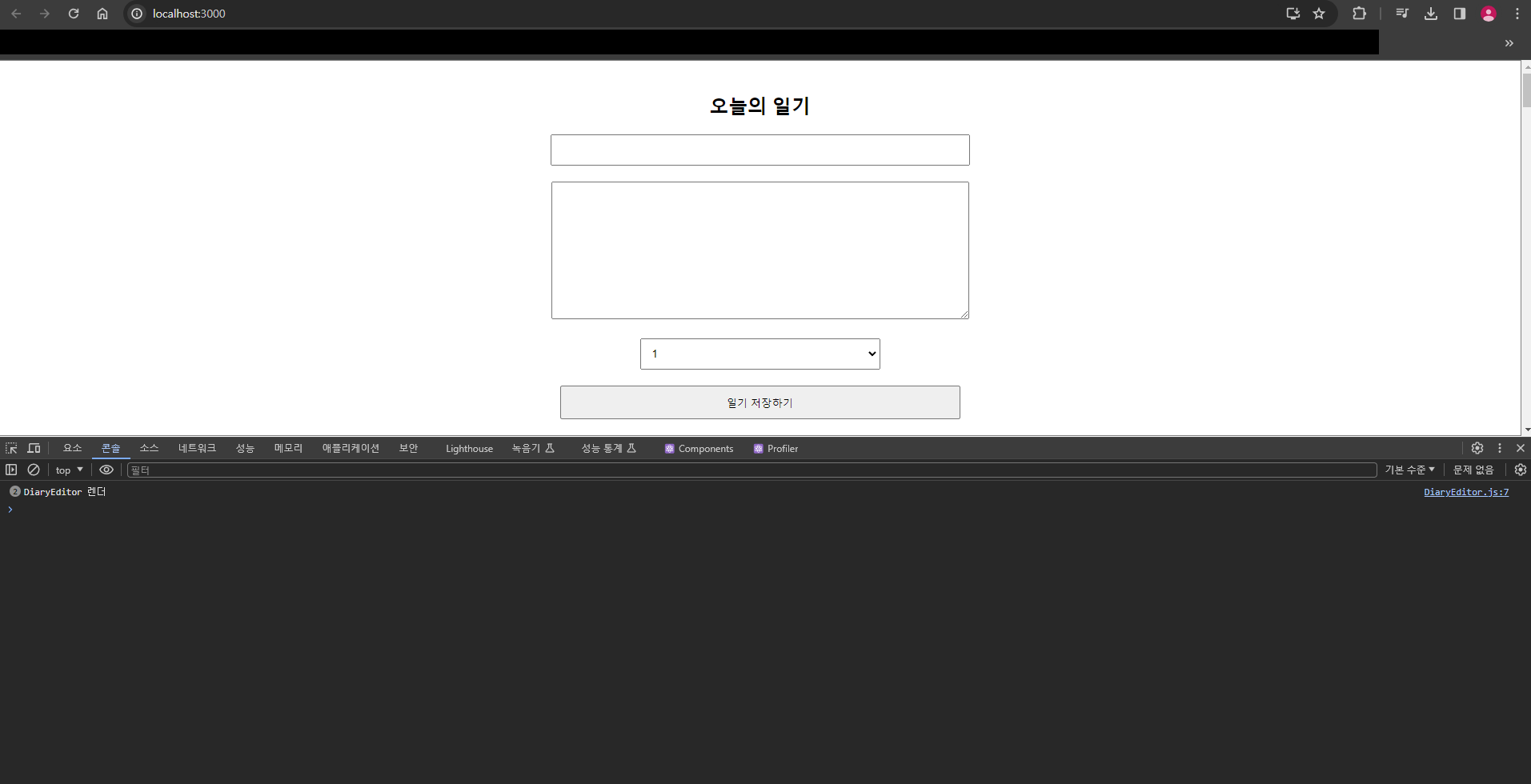1531x784 pixels.
Task: Switch to the 요소 tab
Action: (72, 448)
